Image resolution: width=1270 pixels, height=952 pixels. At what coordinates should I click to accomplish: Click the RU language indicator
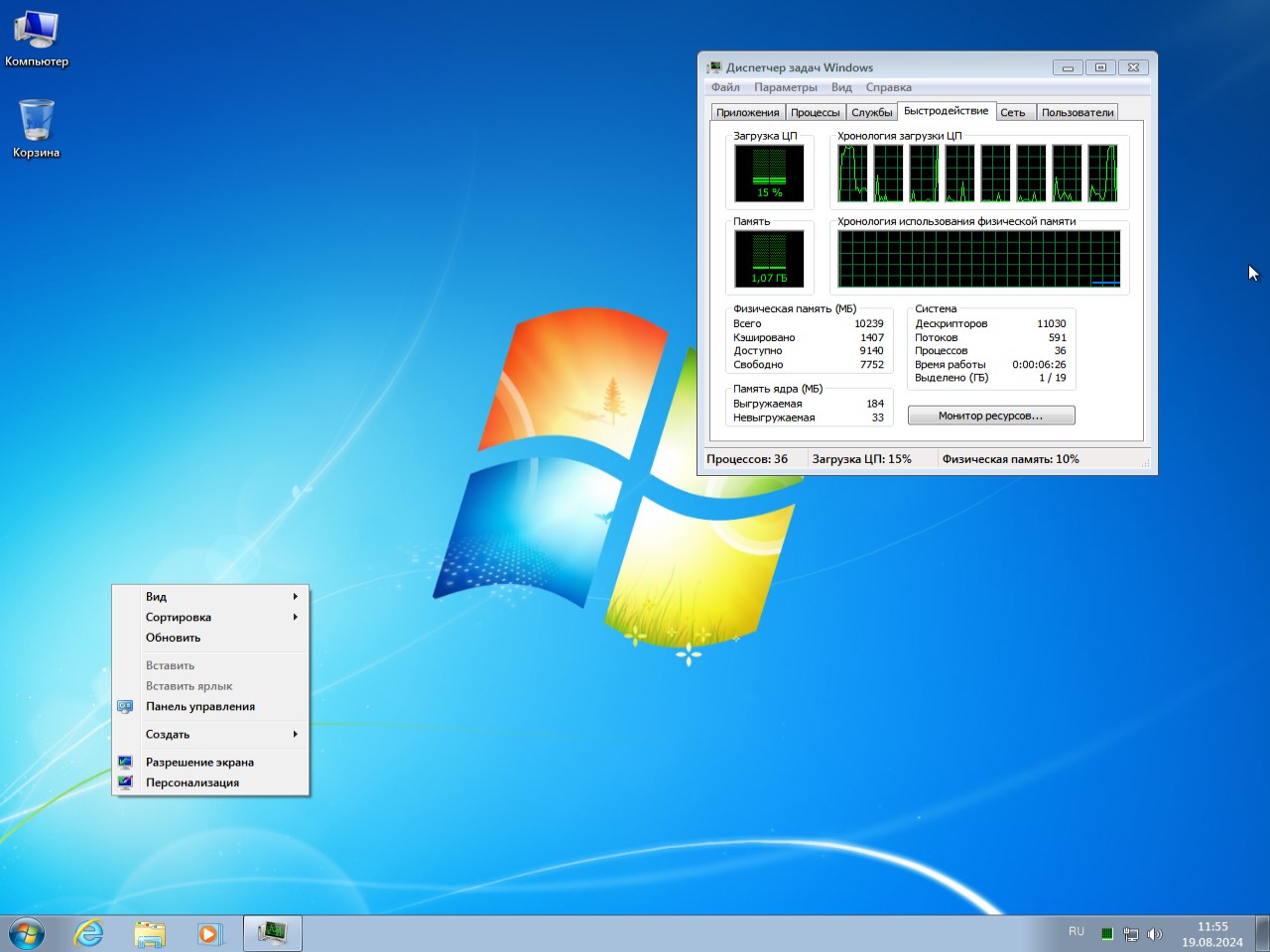(1077, 932)
